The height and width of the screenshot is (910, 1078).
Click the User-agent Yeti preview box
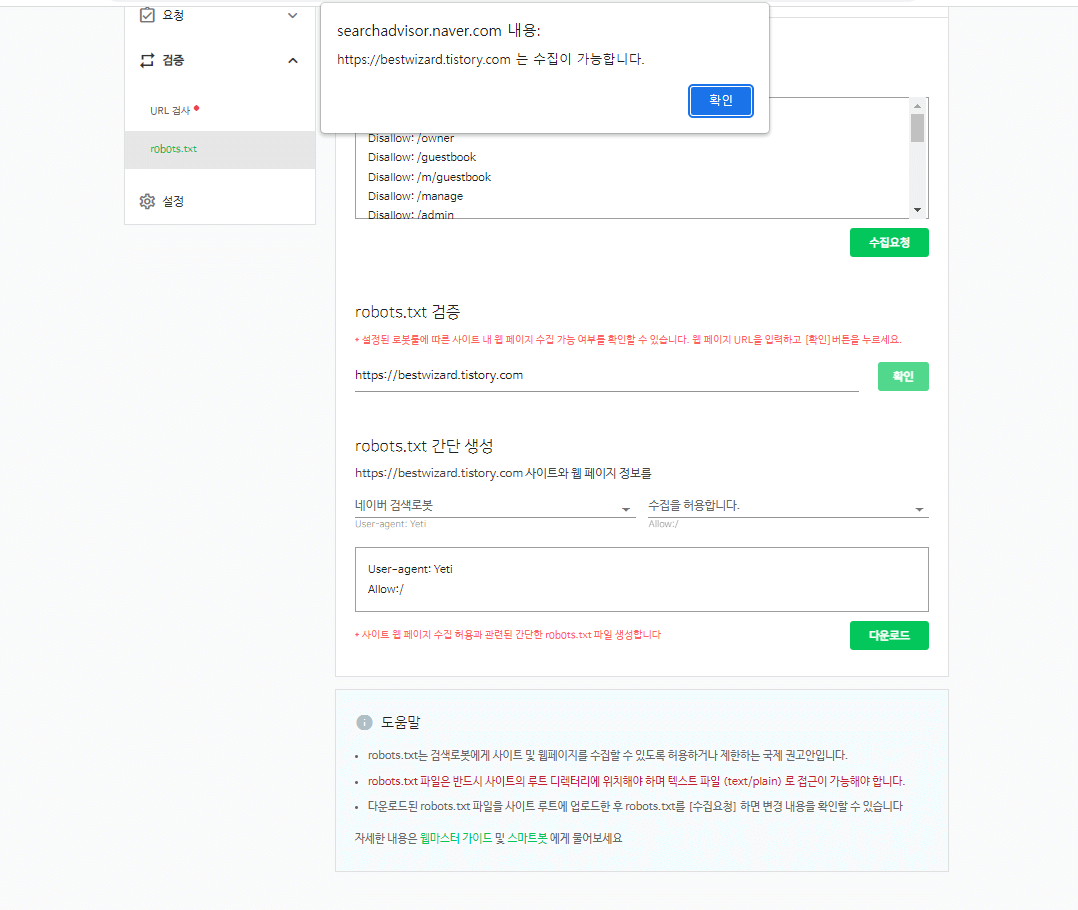tap(640, 579)
